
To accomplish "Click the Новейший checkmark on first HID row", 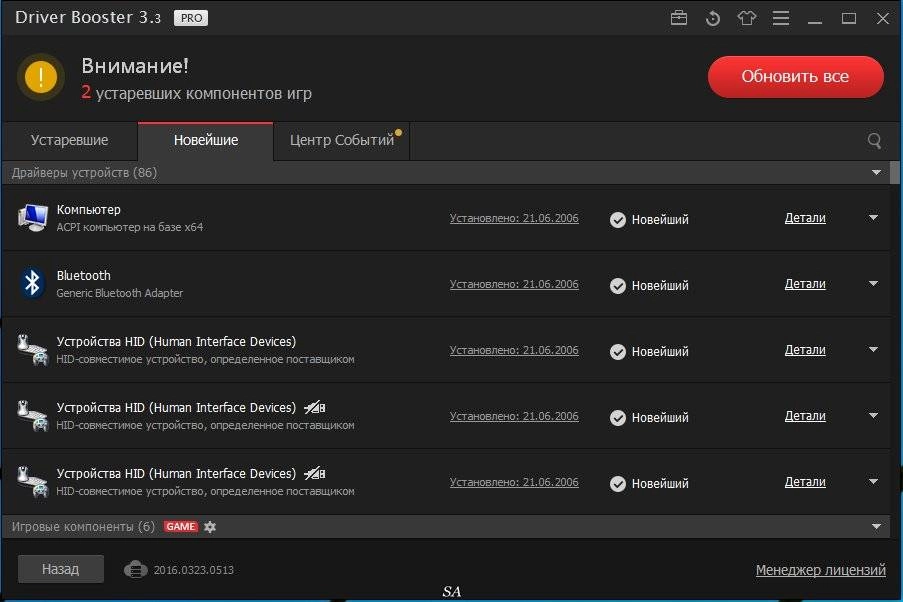I will tap(617, 351).
